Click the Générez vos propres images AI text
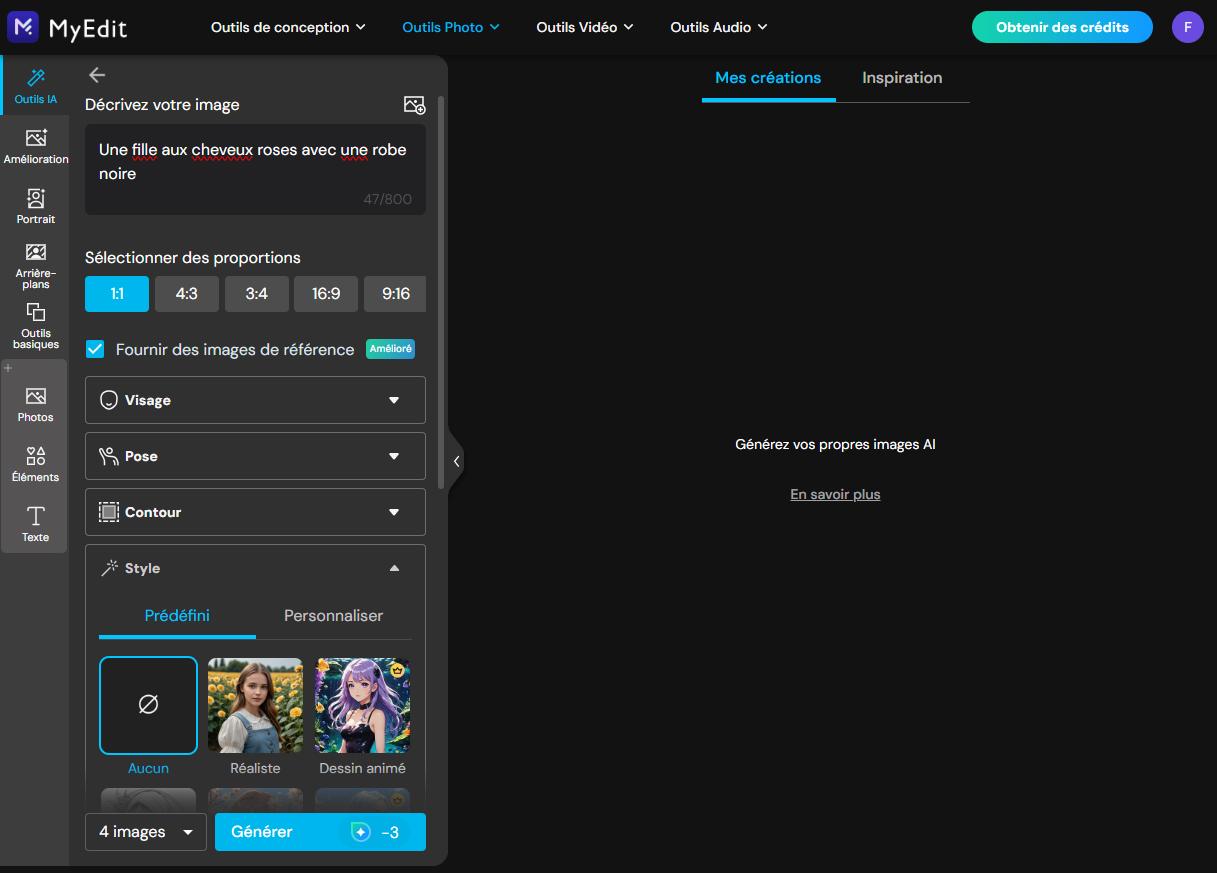 [835, 444]
